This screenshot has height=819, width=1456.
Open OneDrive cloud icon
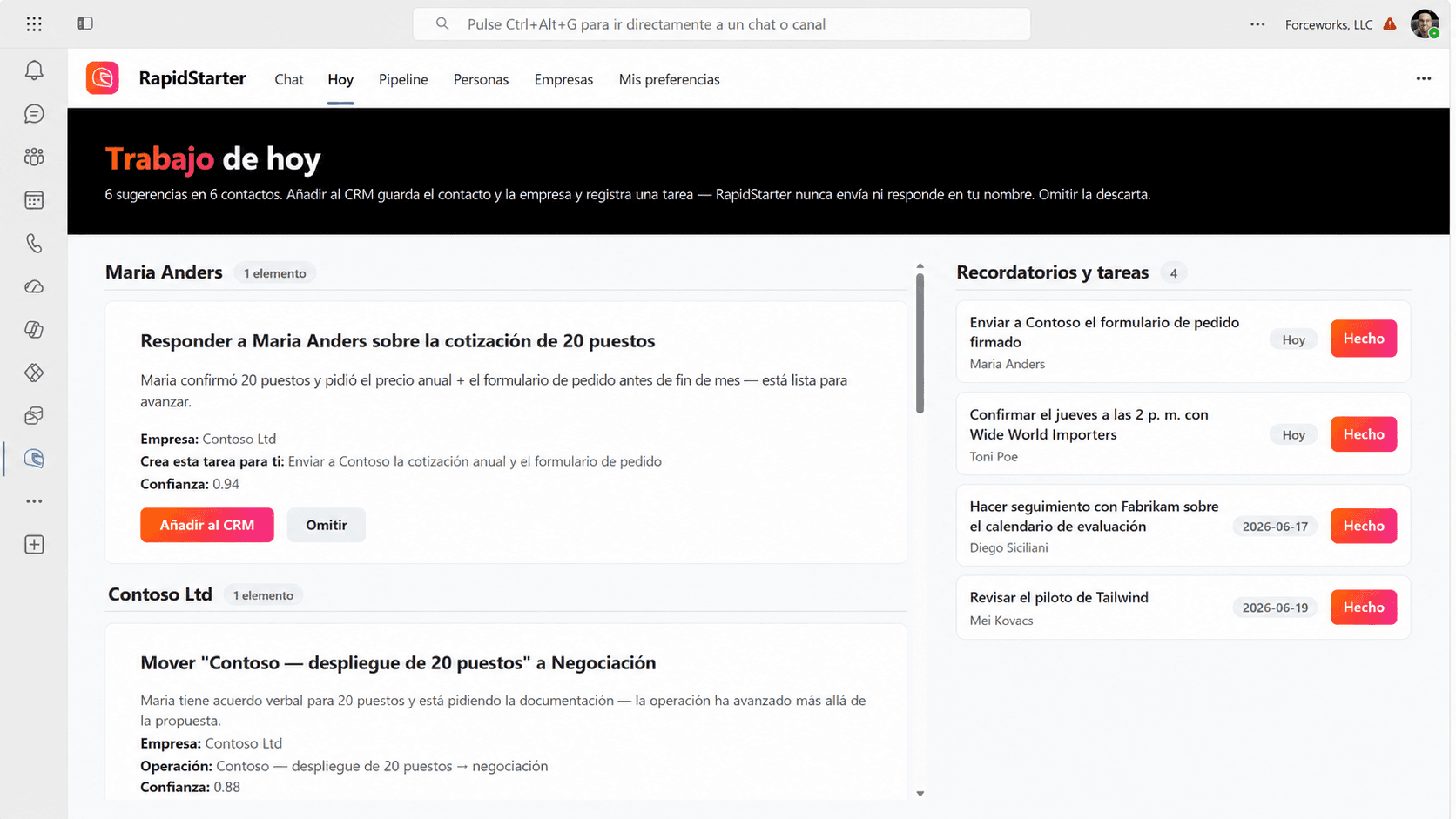pyautogui.click(x=34, y=286)
